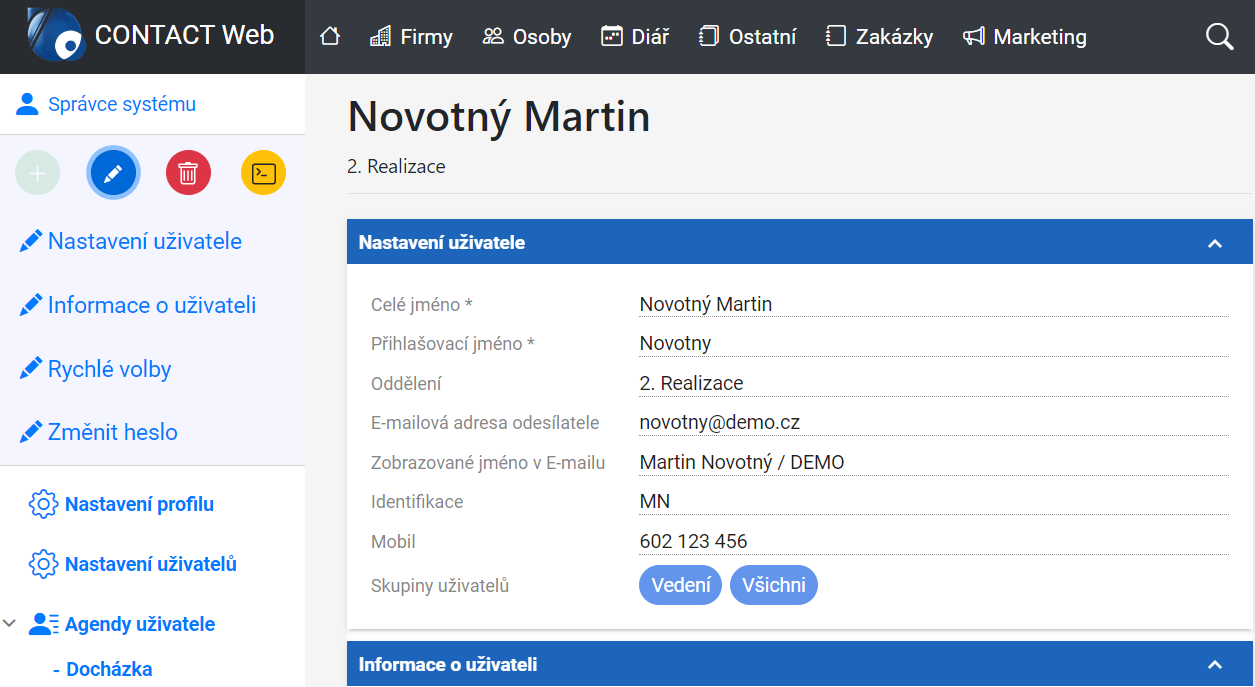1255x687 pixels.
Task: Click the Agendy uživatele person-list icon
Action: [x=44, y=624]
